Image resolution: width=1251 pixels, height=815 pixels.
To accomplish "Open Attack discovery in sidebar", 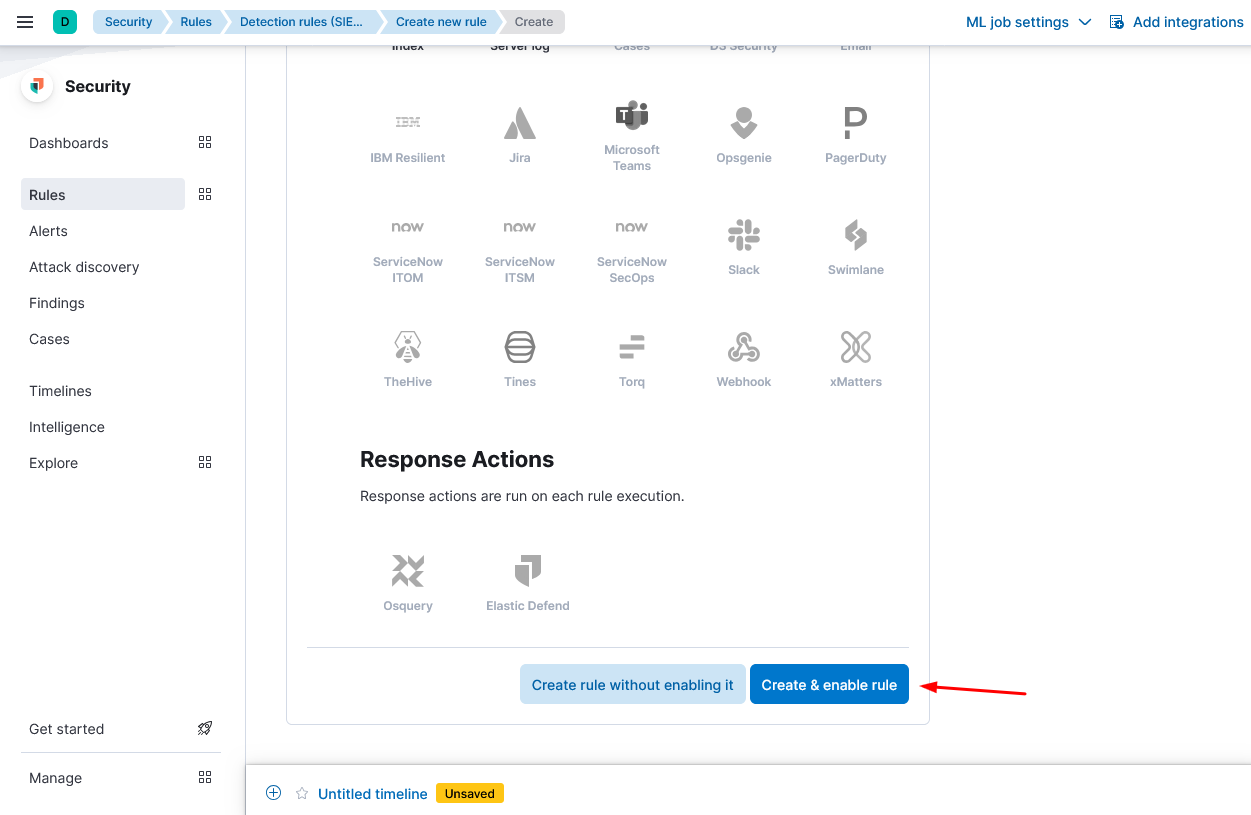I will pyautogui.click(x=84, y=267).
